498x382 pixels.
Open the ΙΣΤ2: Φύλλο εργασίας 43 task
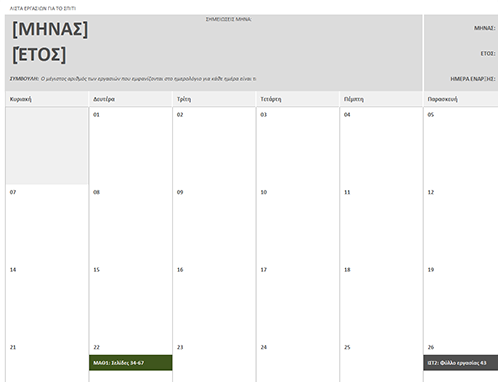click(461, 363)
